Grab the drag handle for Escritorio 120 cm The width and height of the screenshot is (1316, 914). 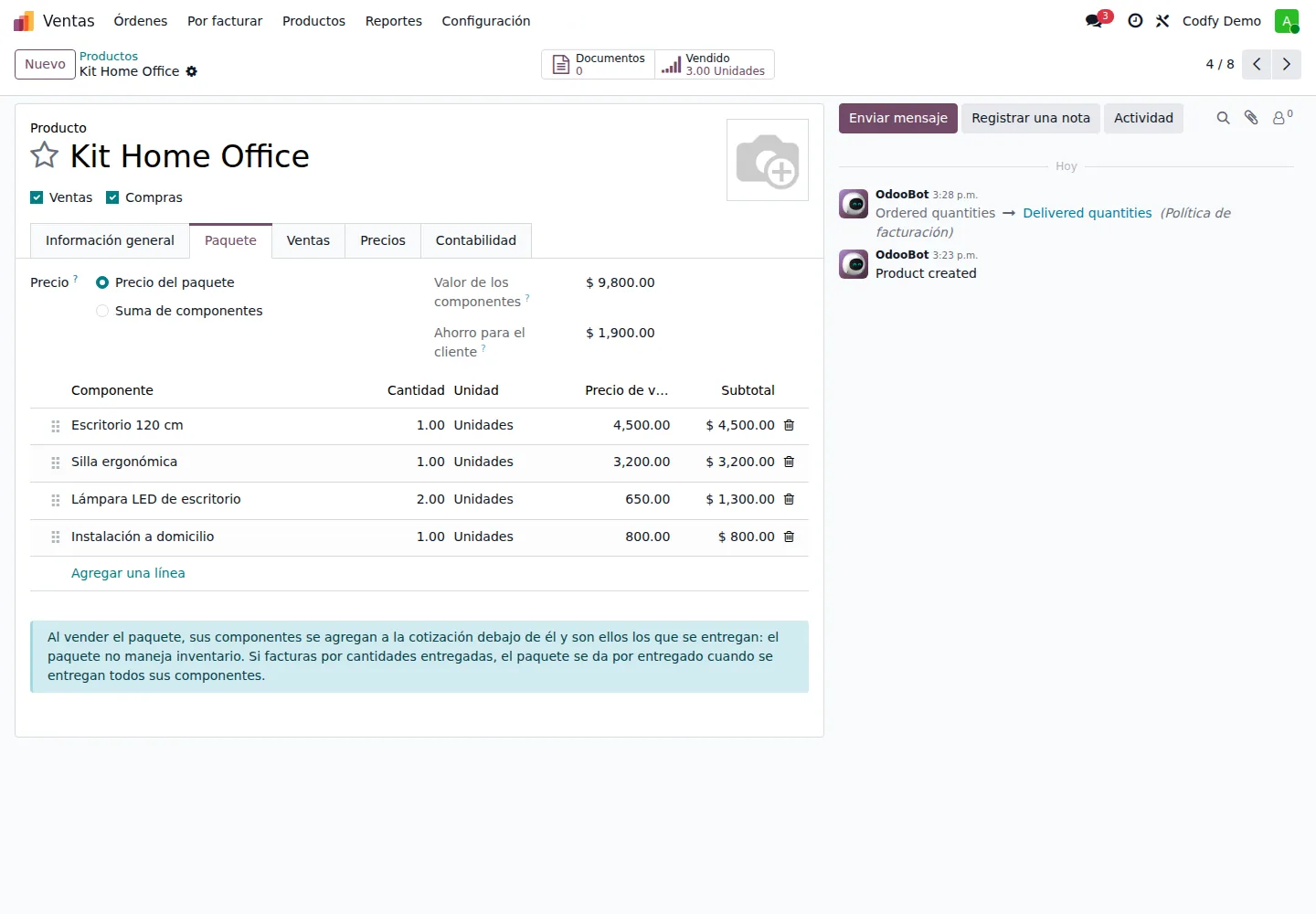pyautogui.click(x=56, y=426)
